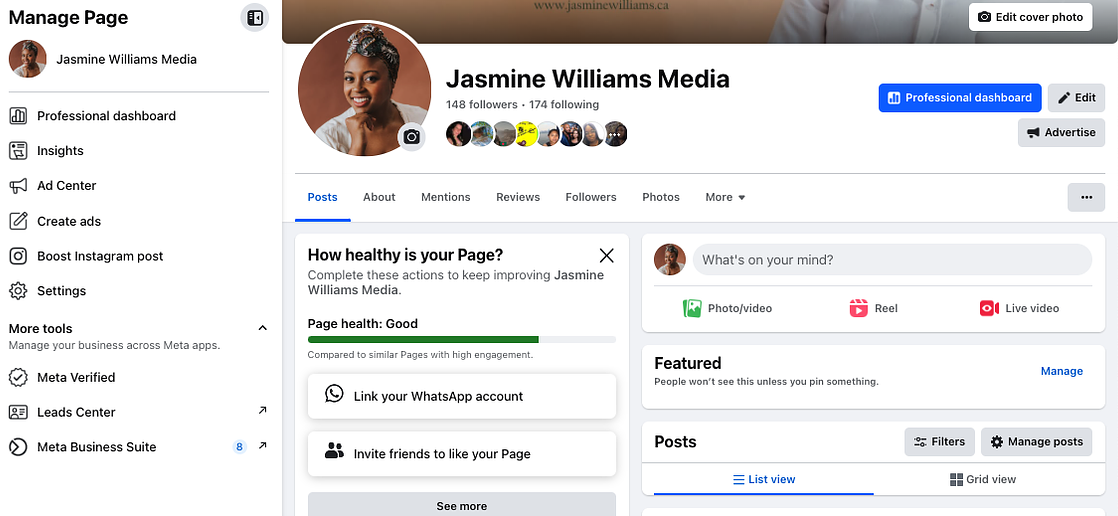Switch posts to Grid view

pyautogui.click(x=983, y=479)
